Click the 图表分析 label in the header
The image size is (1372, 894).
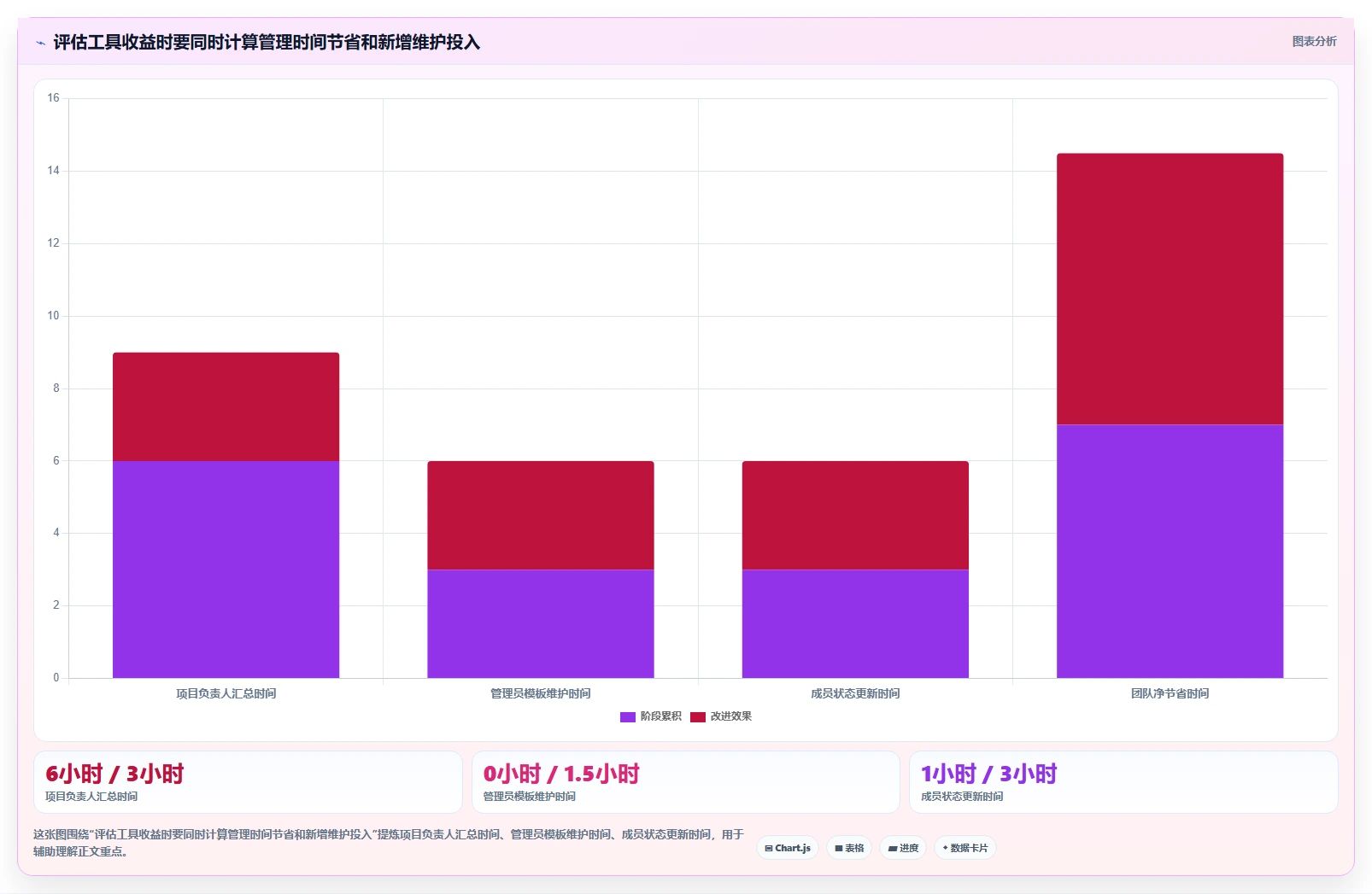(x=1314, y=41)
